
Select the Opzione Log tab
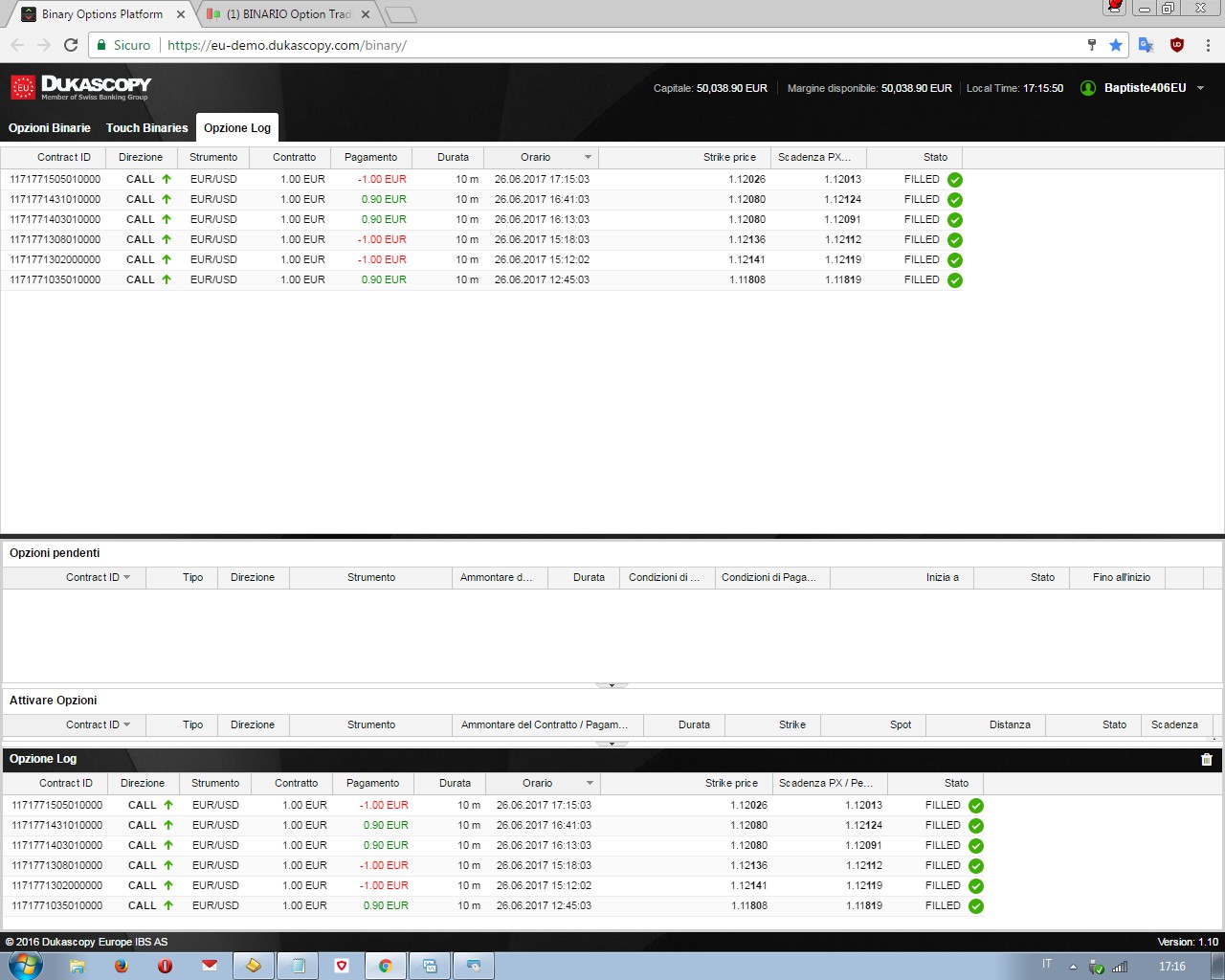pyautogui.click(x=237, y=127)
